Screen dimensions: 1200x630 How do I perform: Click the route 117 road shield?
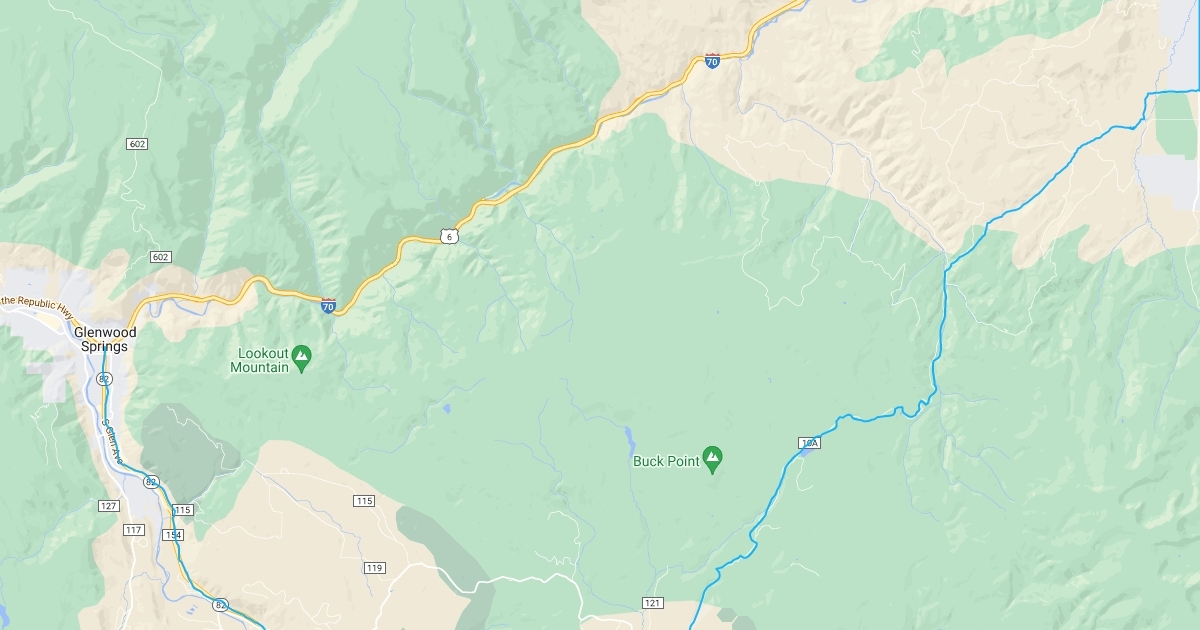point(134,529)
